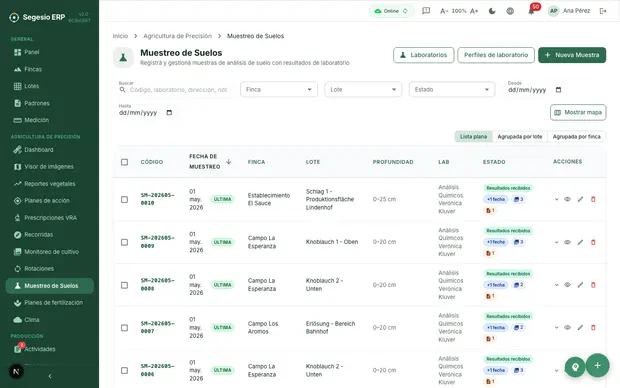Open the Desde date picker calendar icon
Screen dimensions: 620x388
(558, 90)
